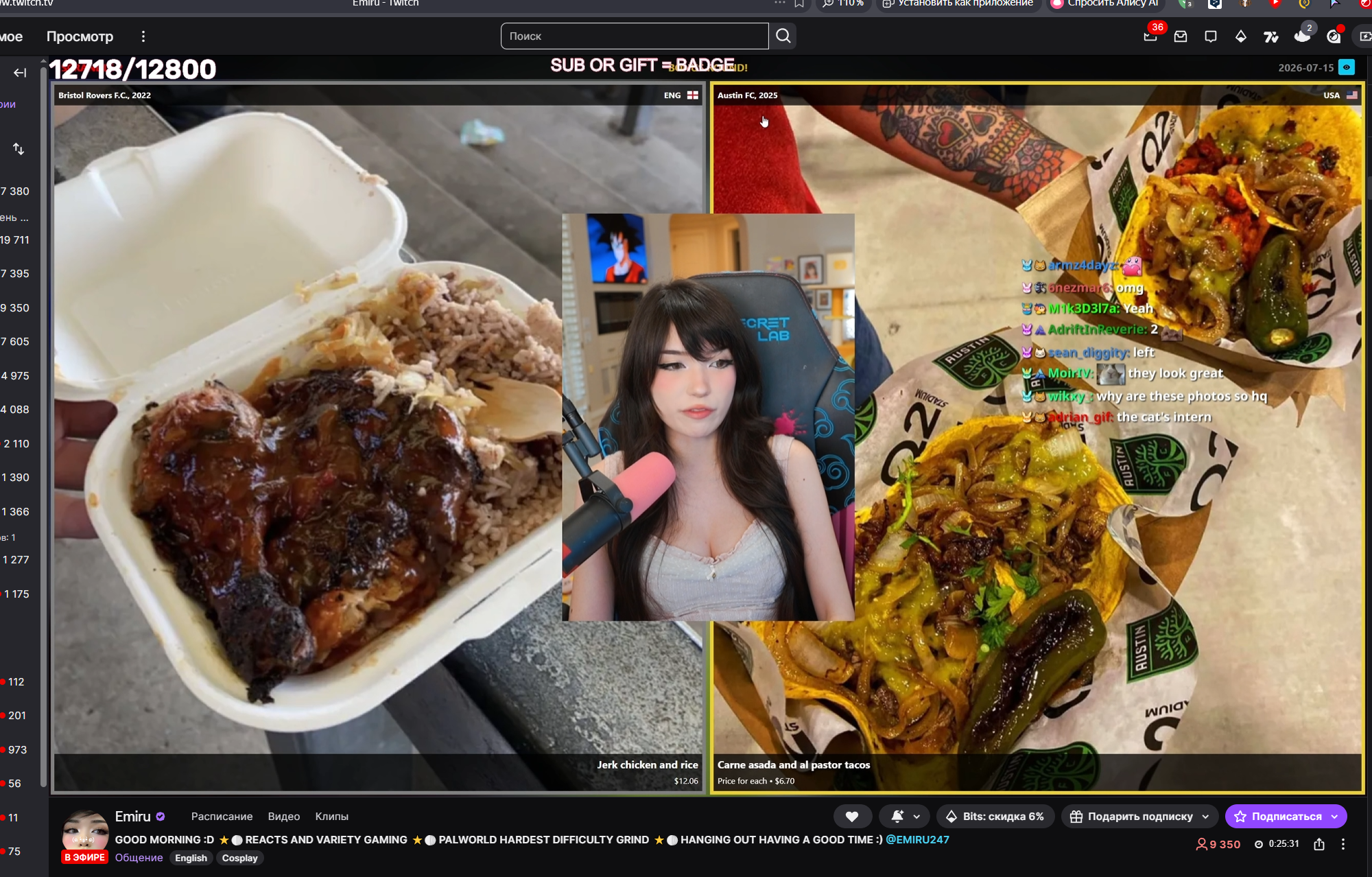Screen dimensions: 1372x877
Task: Click the Cosplay tag
Action: 239,858
